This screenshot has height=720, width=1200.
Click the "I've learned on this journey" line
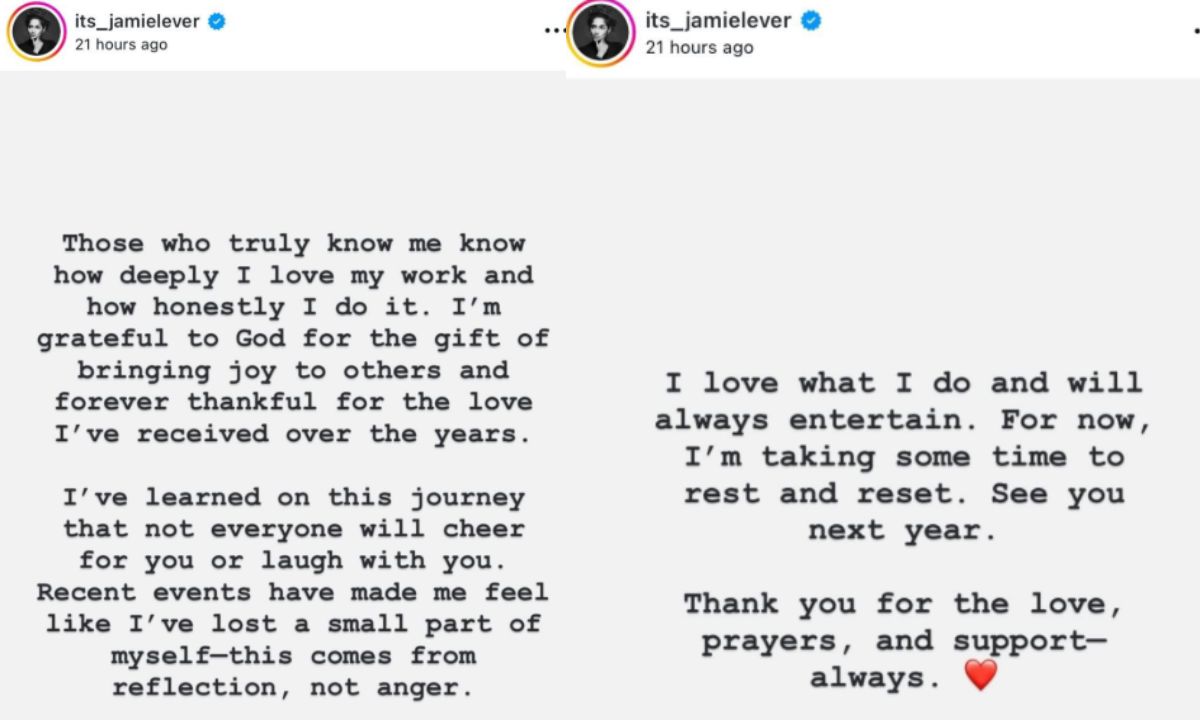click(293, 497)
